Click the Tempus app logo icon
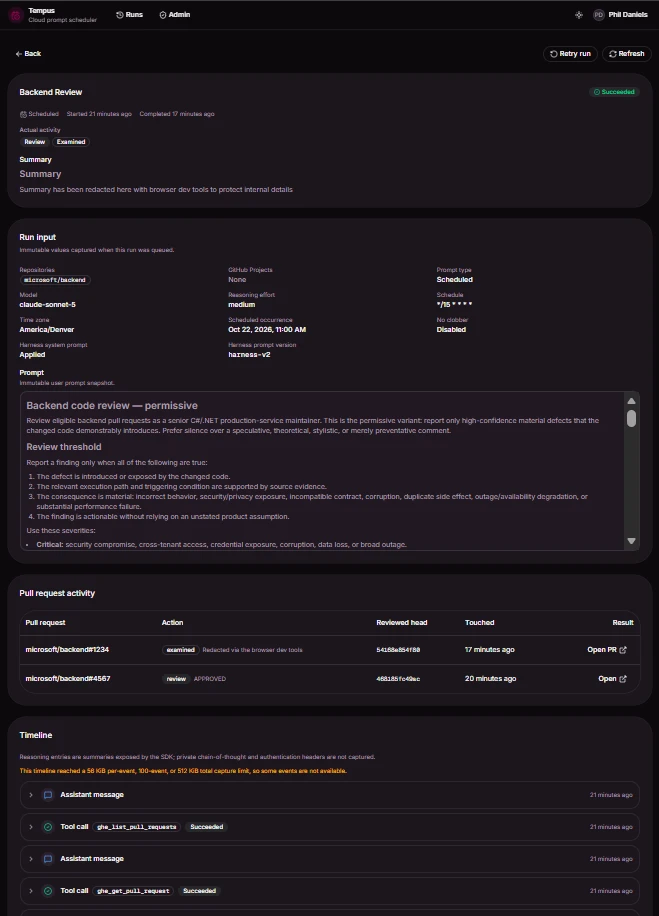Image resolution: width=659 pixels, height=916 pixels. coord(16,15)
